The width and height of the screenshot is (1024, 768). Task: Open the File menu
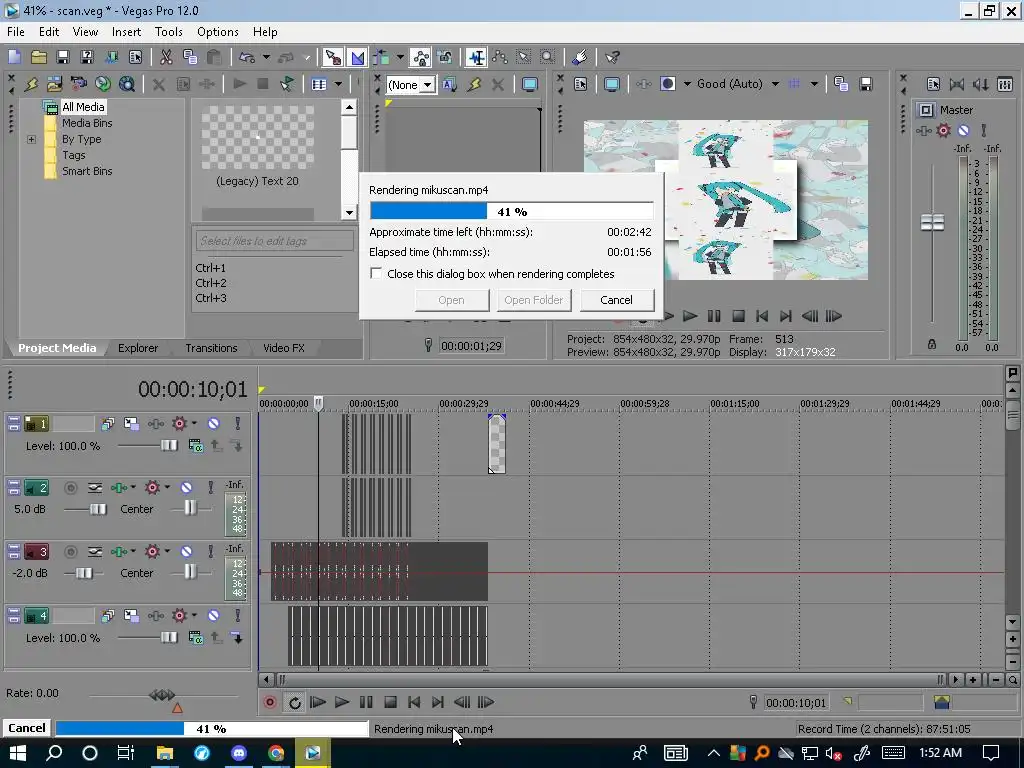pos(16,31)
